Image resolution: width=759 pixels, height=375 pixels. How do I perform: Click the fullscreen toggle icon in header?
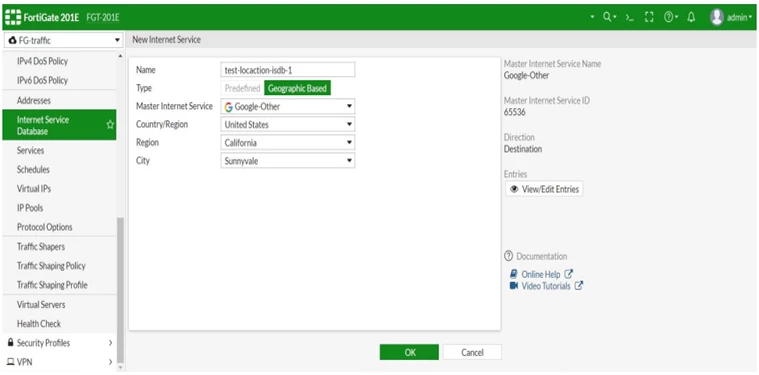[650, 17]
